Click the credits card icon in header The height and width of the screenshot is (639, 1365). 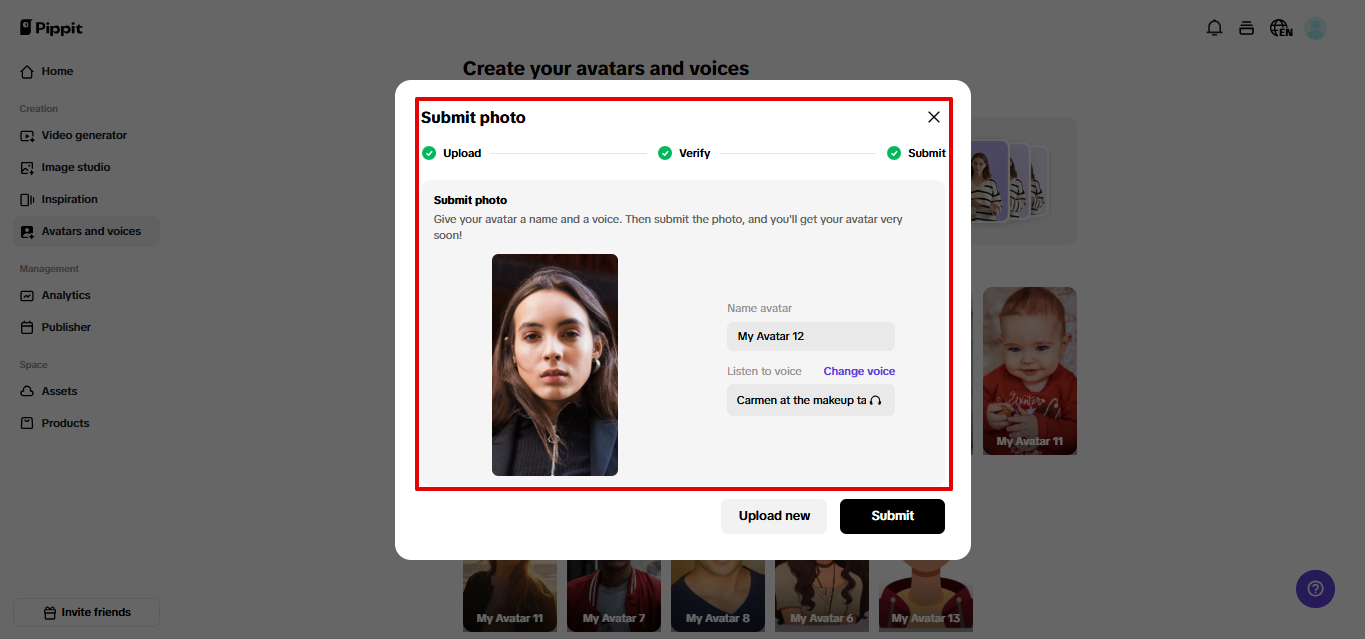coord(1246,28)
